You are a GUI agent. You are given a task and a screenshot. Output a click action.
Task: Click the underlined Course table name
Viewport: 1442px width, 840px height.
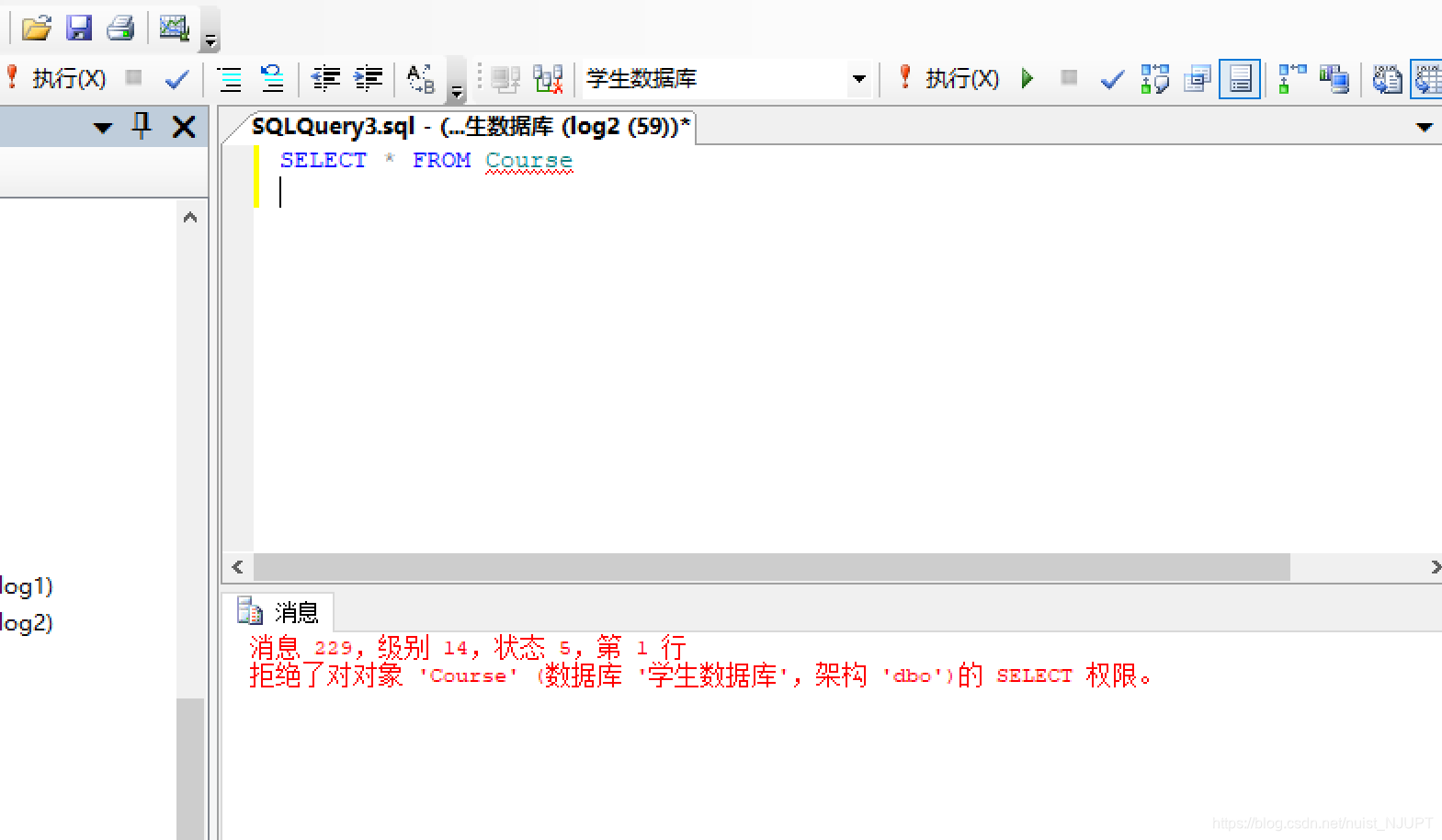529,161
